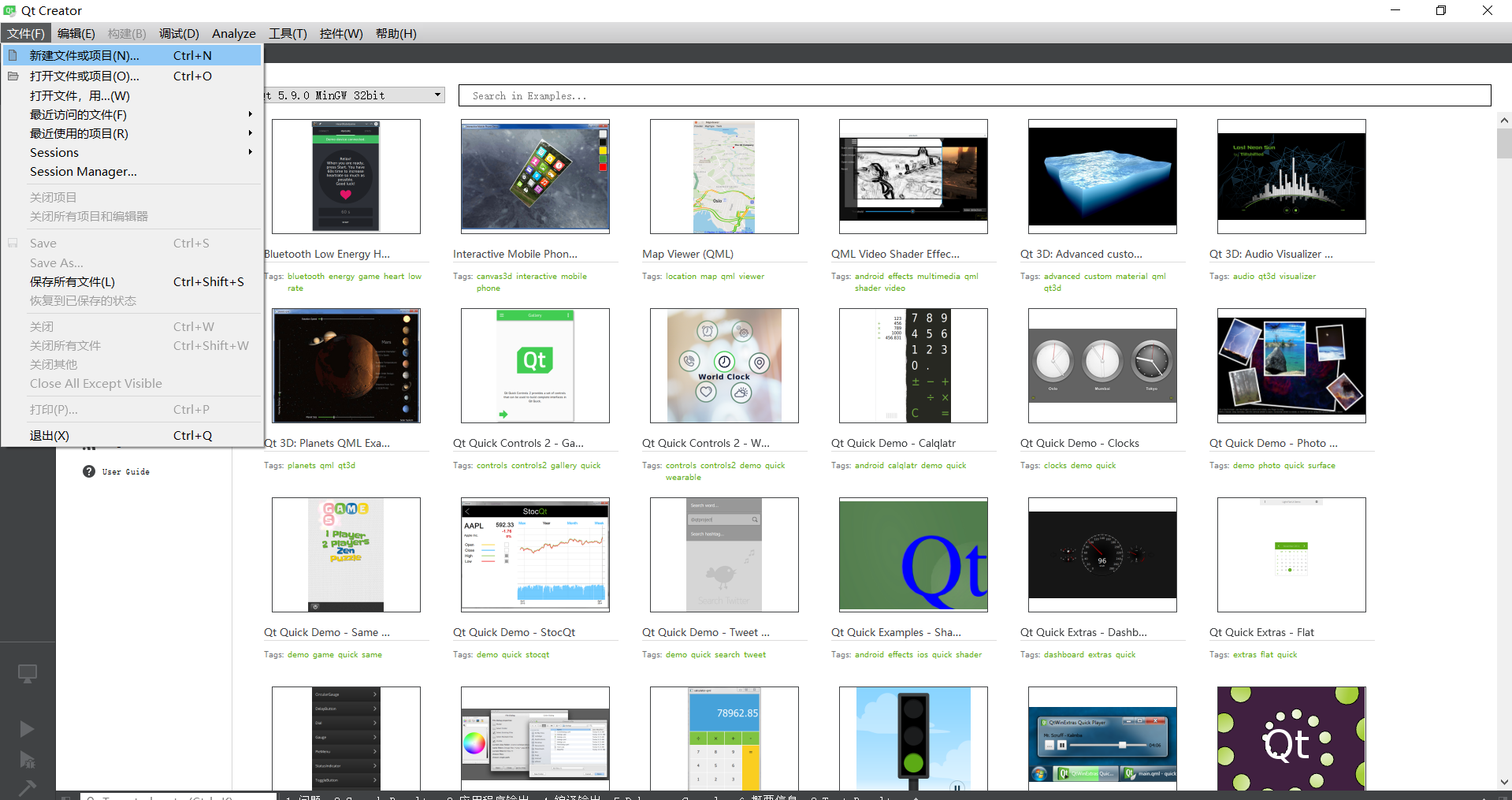The image size is (1512, 800).
Task: Click the 'calqlatr' tag link
Action: tap(902, 465)
